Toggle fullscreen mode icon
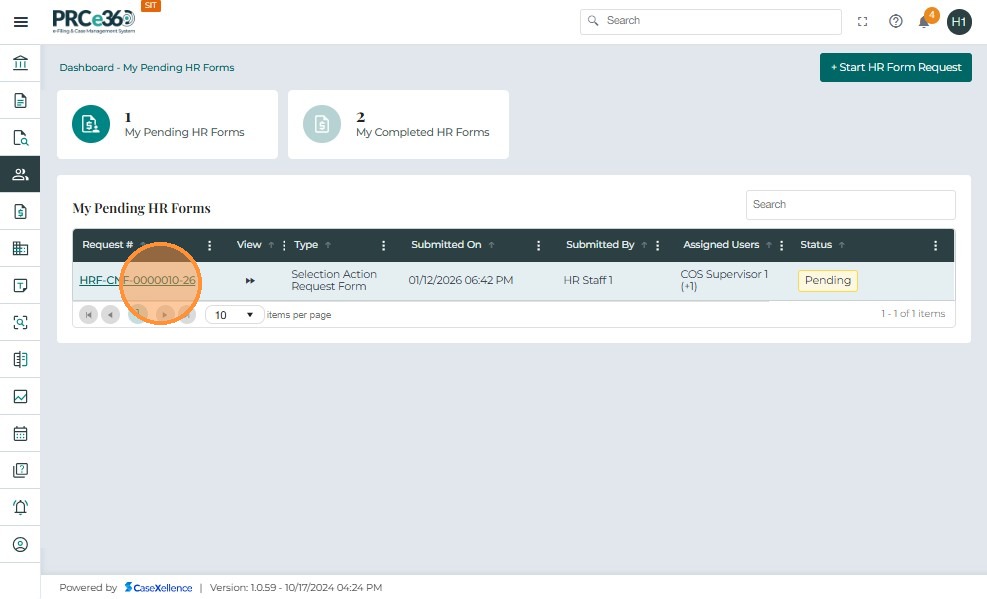The height and width of the screenshot is (599, 987). pos(862,21)
